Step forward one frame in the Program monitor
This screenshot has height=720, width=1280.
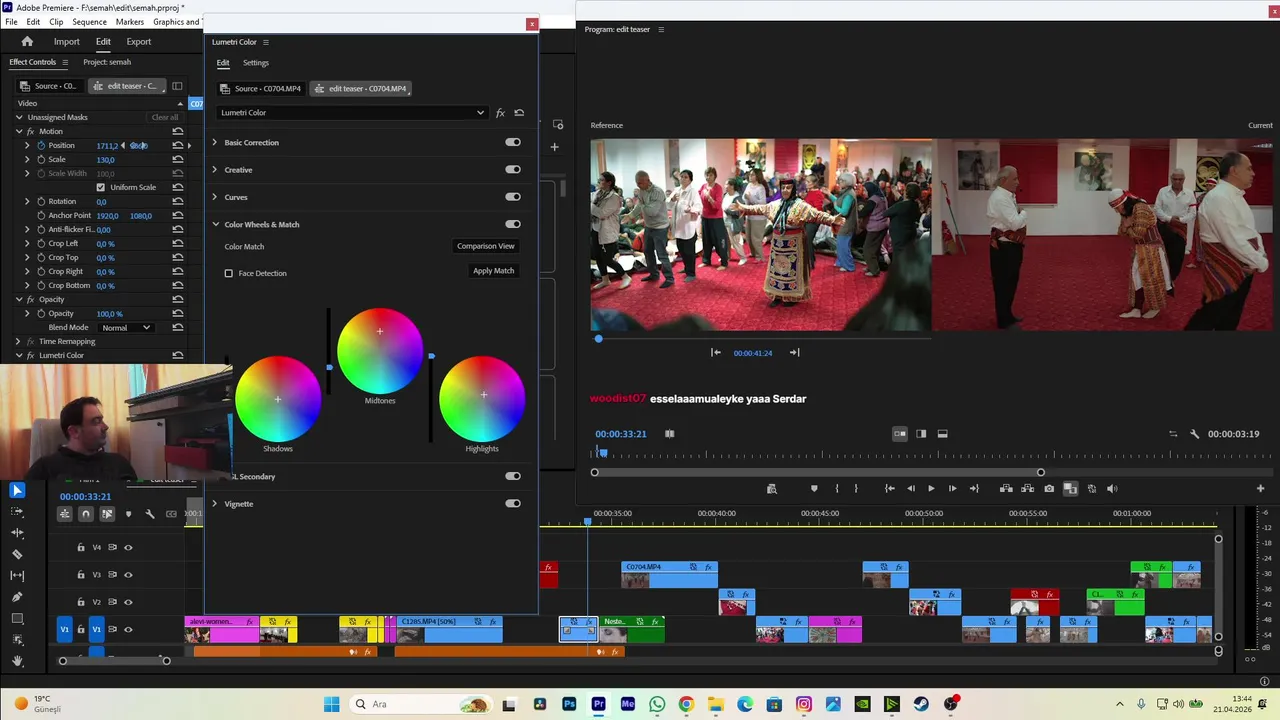952,489
